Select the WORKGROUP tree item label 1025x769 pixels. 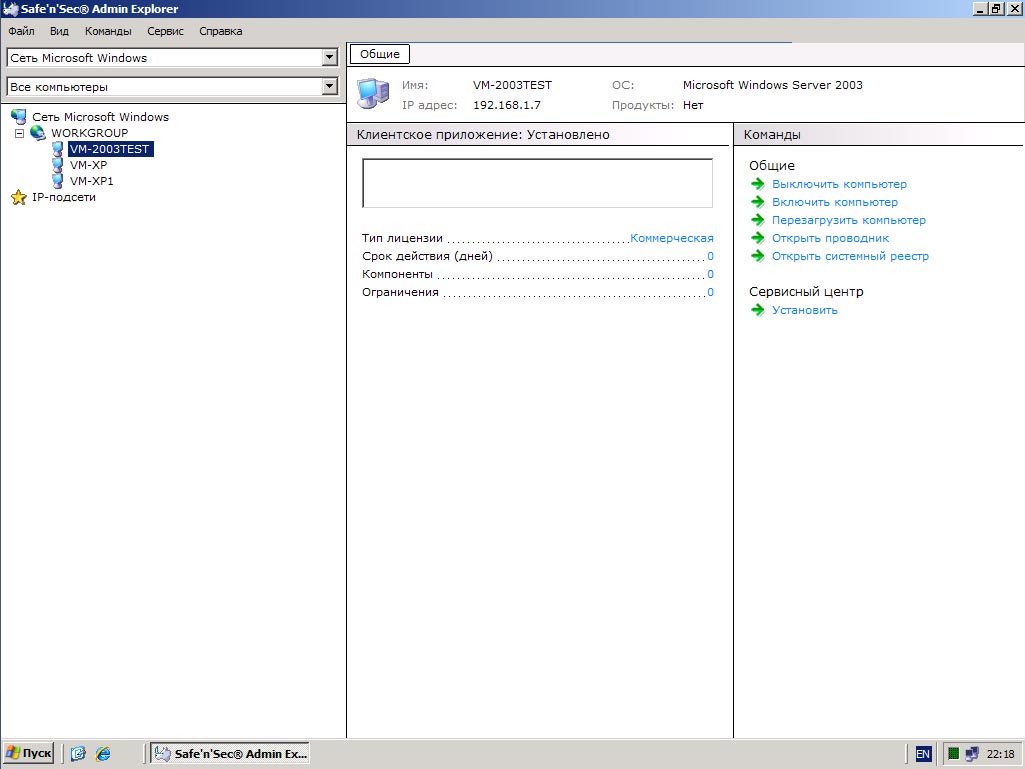pyautogui.click(x=90, y=133)
